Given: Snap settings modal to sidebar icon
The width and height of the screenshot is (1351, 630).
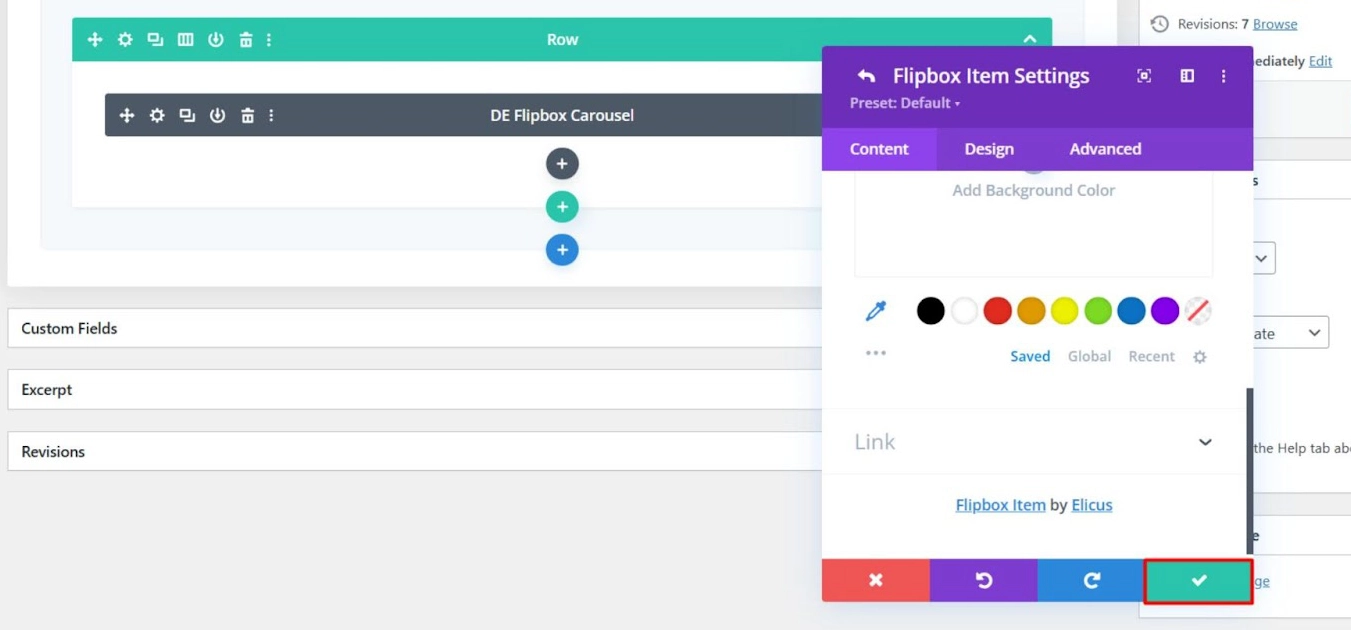Looking at the screenshot, I should [1187, 76].
